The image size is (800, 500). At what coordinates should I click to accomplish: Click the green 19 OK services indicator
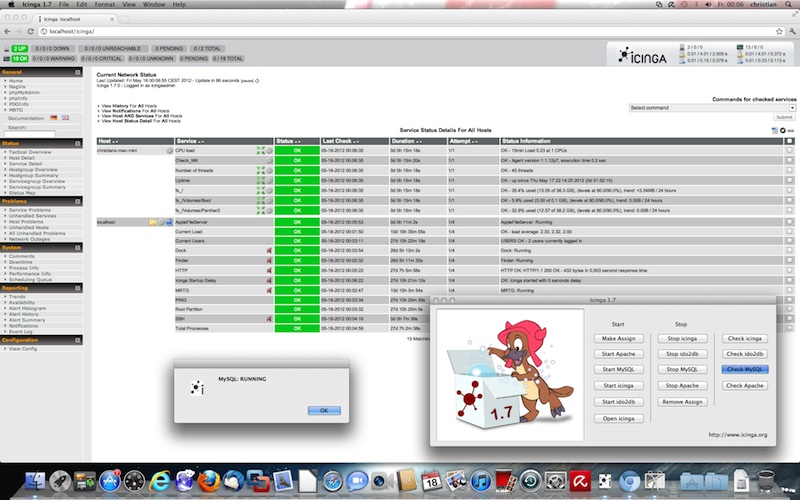[x=20, y=59]
